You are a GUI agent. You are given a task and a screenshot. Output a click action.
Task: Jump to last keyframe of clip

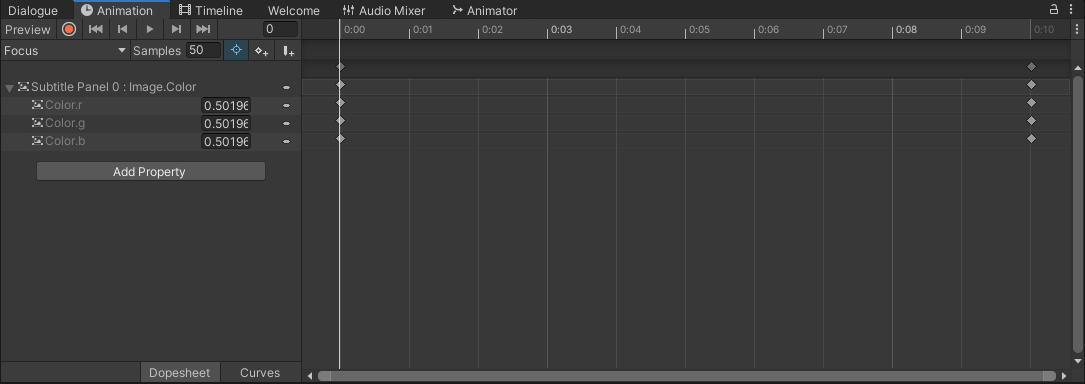(203, 29)
